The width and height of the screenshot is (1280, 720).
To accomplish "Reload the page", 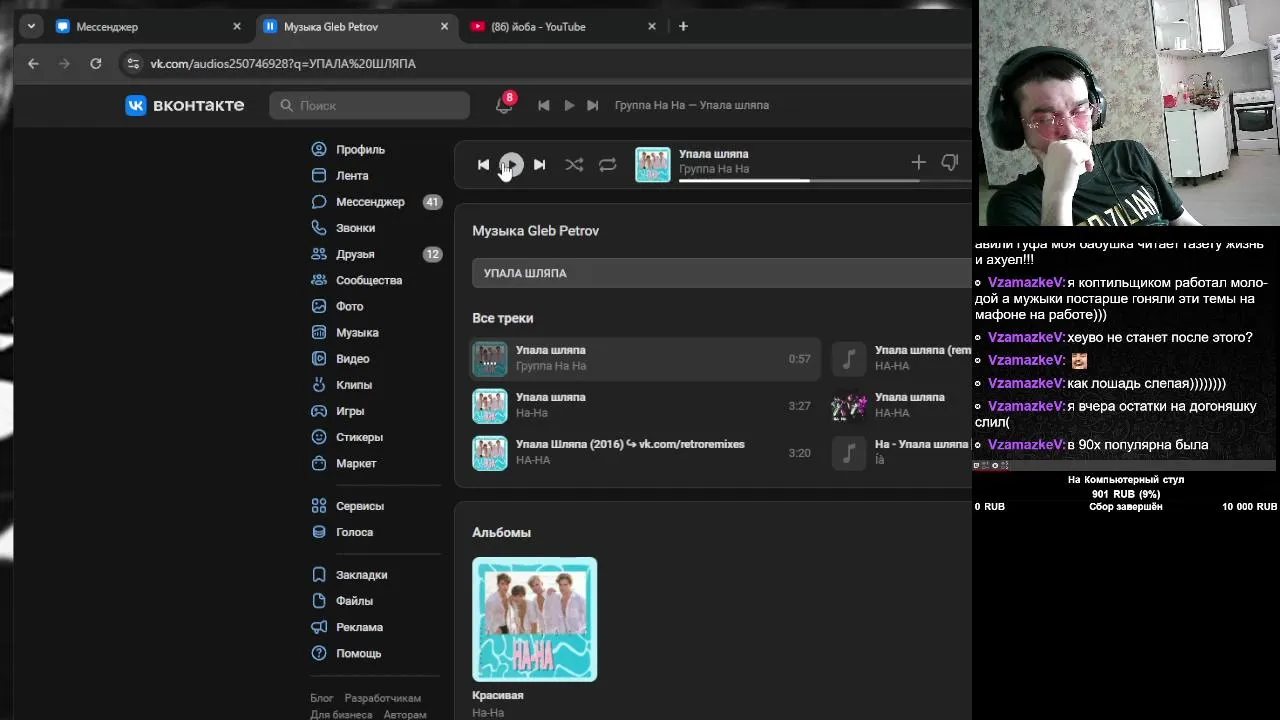I will [x=96, y=63].
